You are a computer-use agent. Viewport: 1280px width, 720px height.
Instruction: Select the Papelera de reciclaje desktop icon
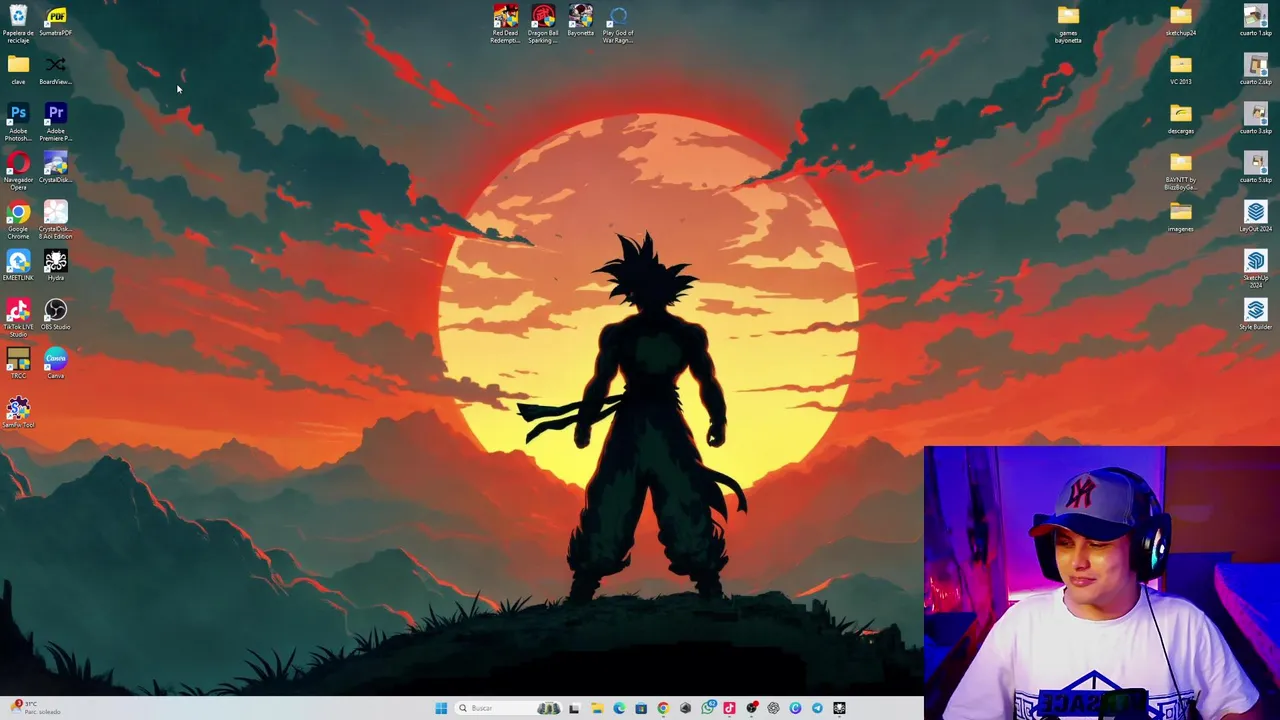pos(18,24)
